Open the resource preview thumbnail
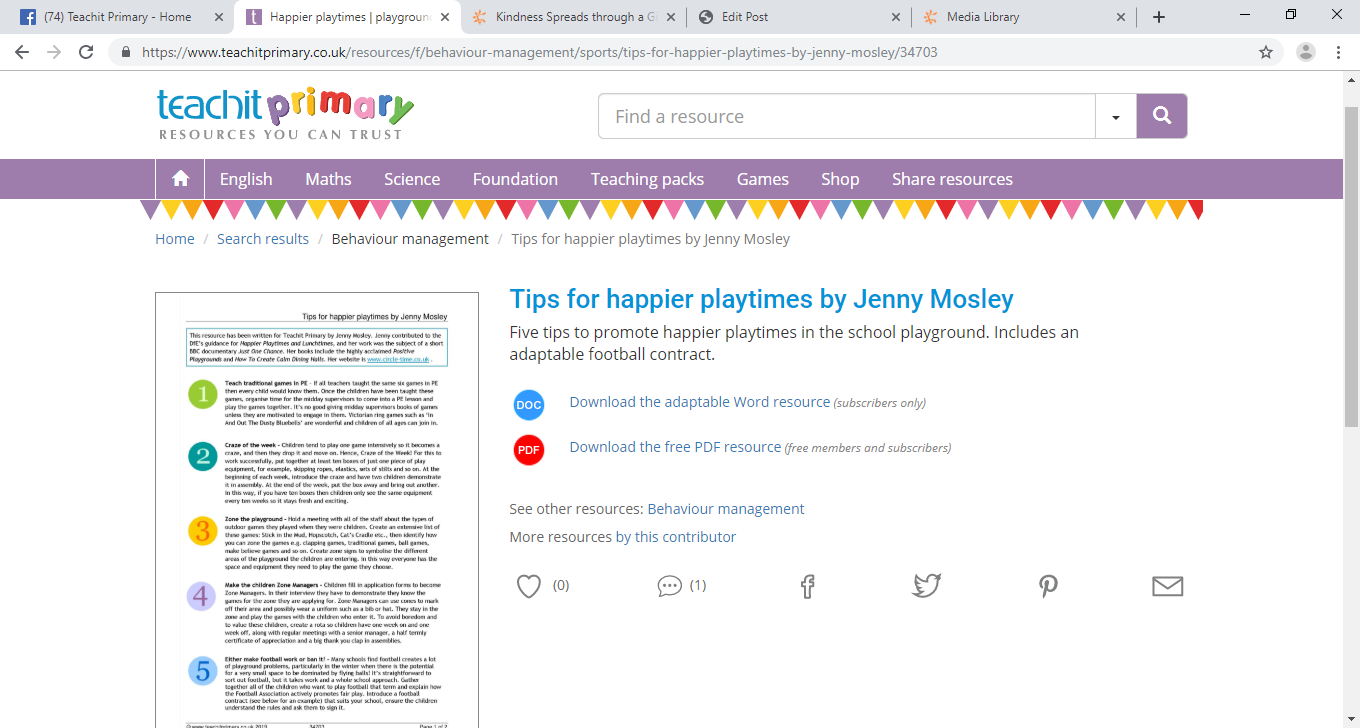Screen dimensions: 1360x728 (317, 510)
